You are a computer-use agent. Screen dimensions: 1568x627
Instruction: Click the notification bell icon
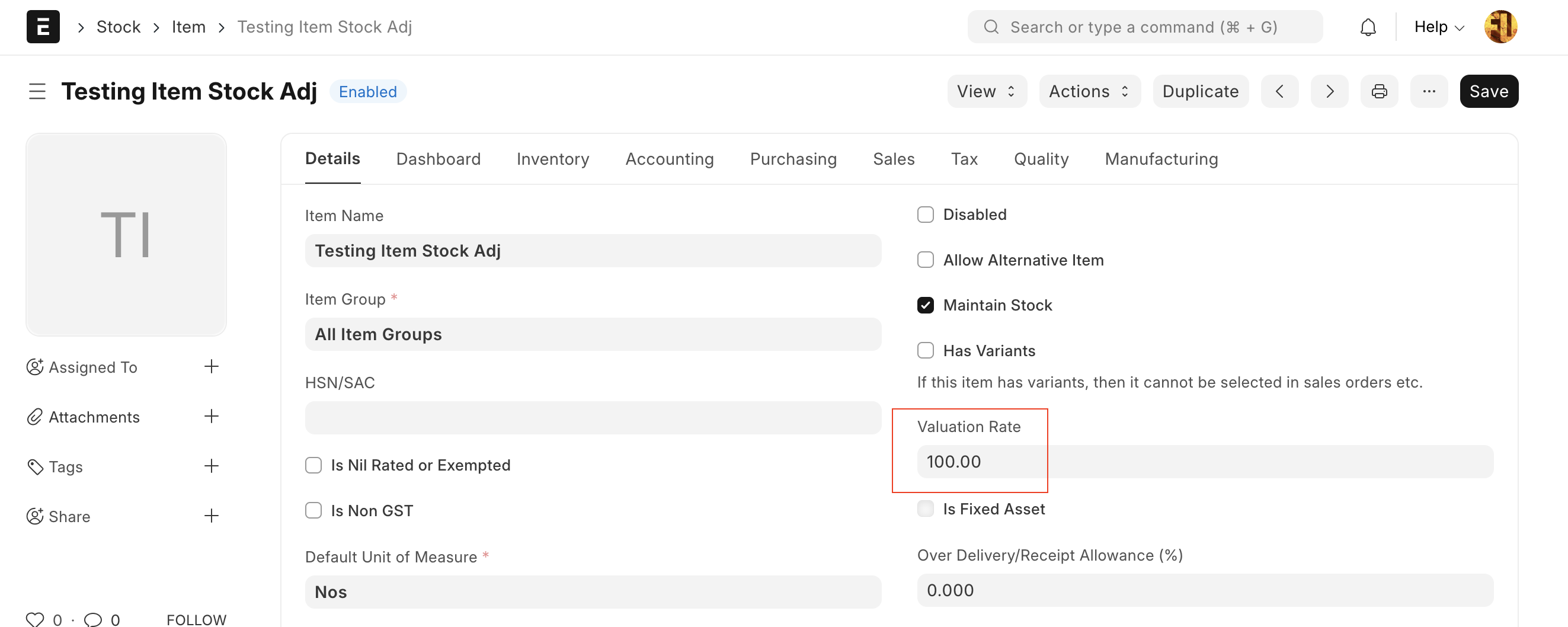(1368, 27)
